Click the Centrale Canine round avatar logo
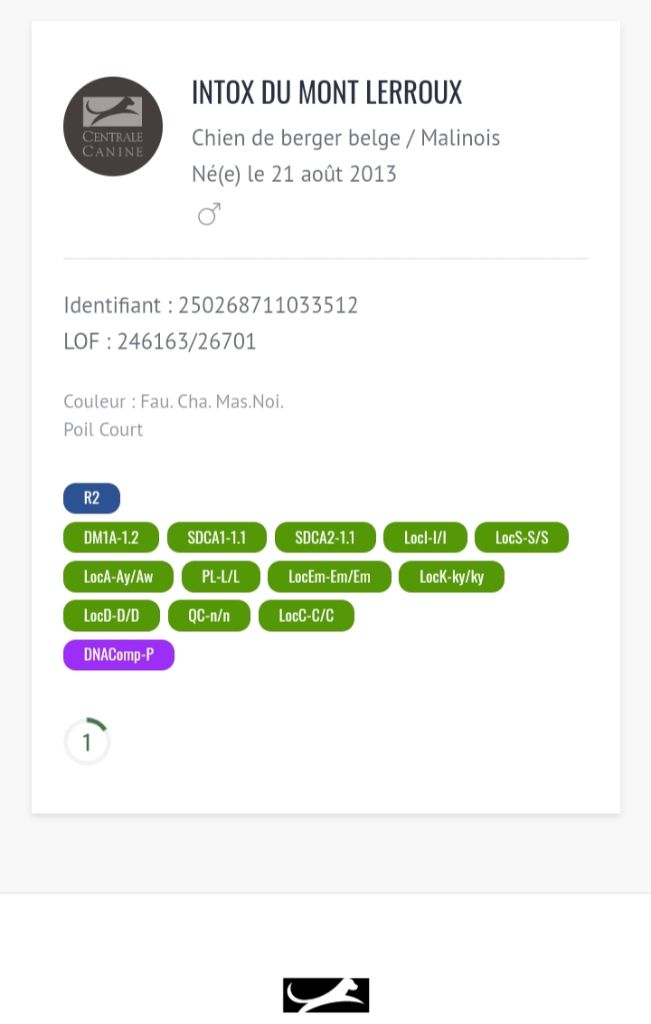 (x=113, y=127)
